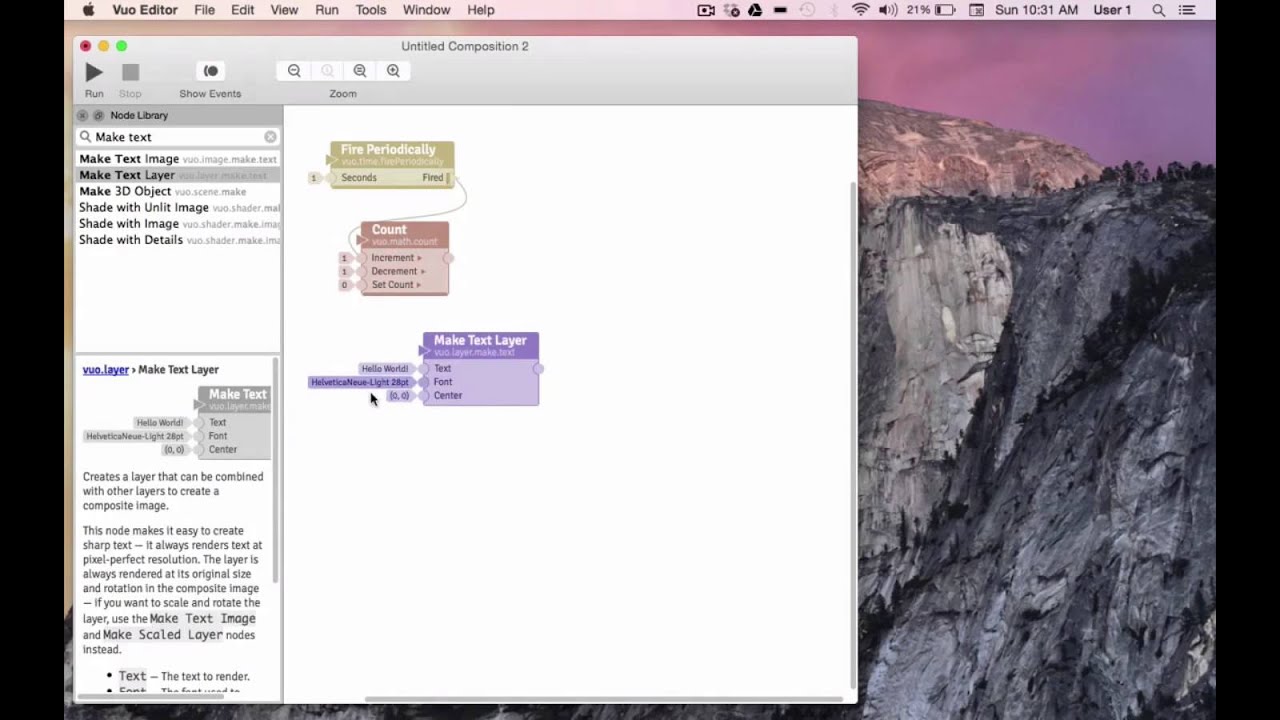
Task: Click the Node Library detach icon
Action: point(98,116)
